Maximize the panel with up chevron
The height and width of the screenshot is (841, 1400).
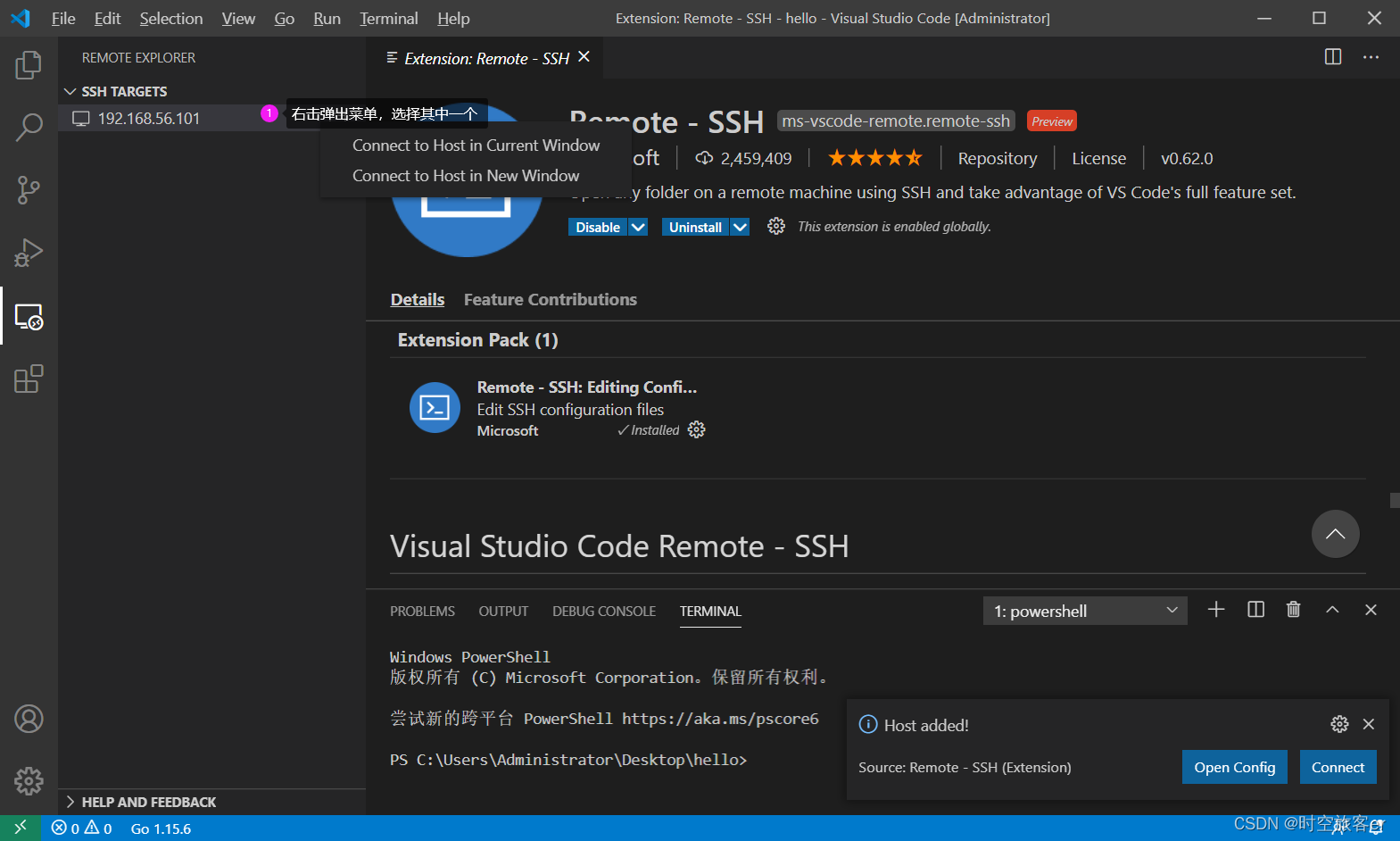pyautogui.click(x=1332, y=610)
